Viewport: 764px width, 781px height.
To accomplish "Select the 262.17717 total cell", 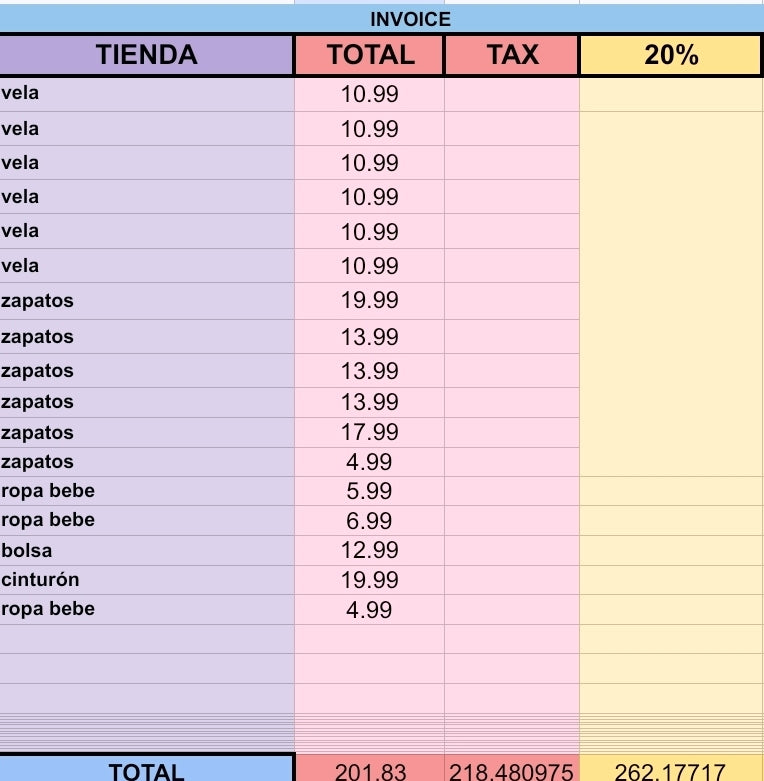I will 671,769.
